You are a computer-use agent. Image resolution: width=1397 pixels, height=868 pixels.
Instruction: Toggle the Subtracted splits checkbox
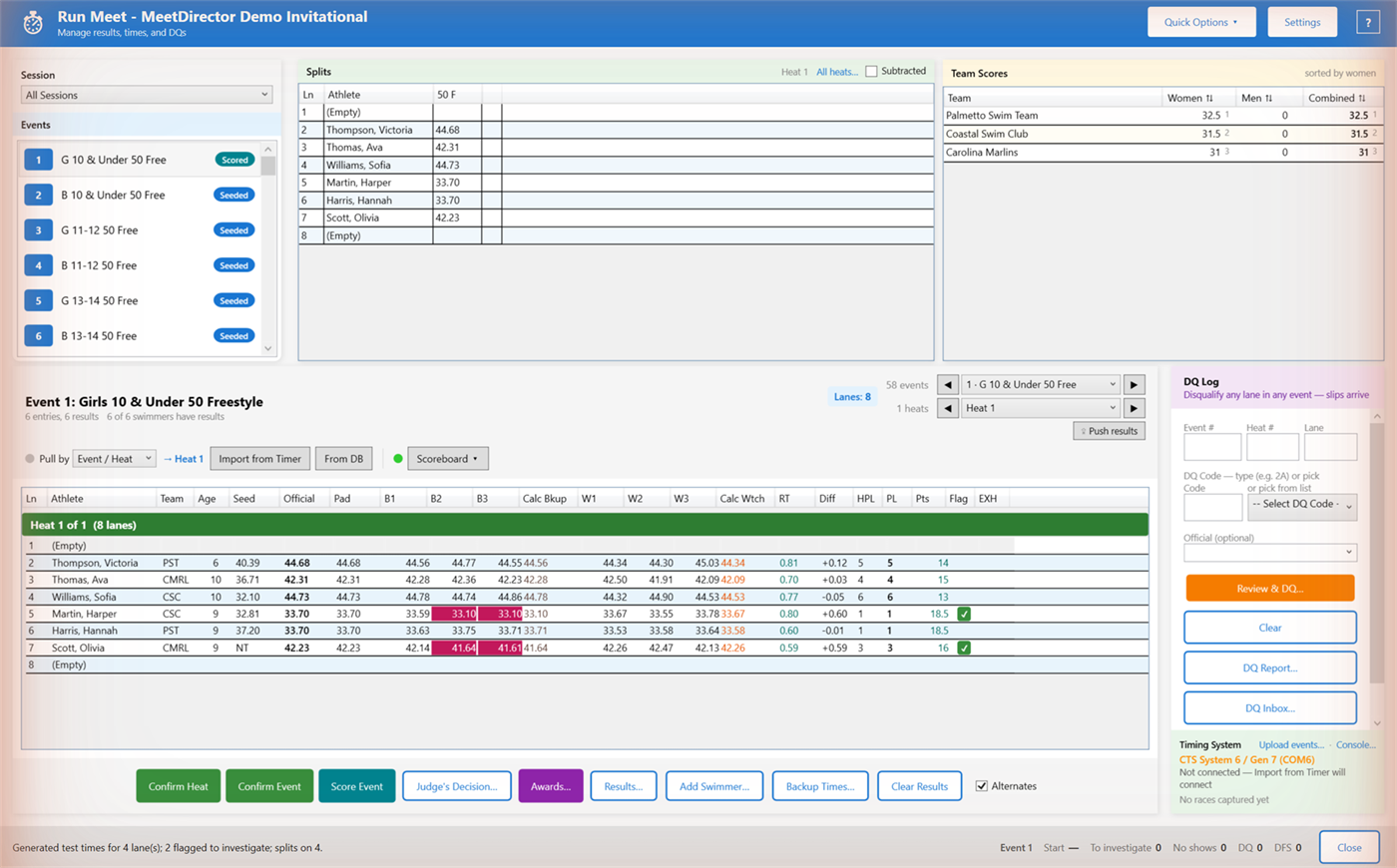coord(871,71)
